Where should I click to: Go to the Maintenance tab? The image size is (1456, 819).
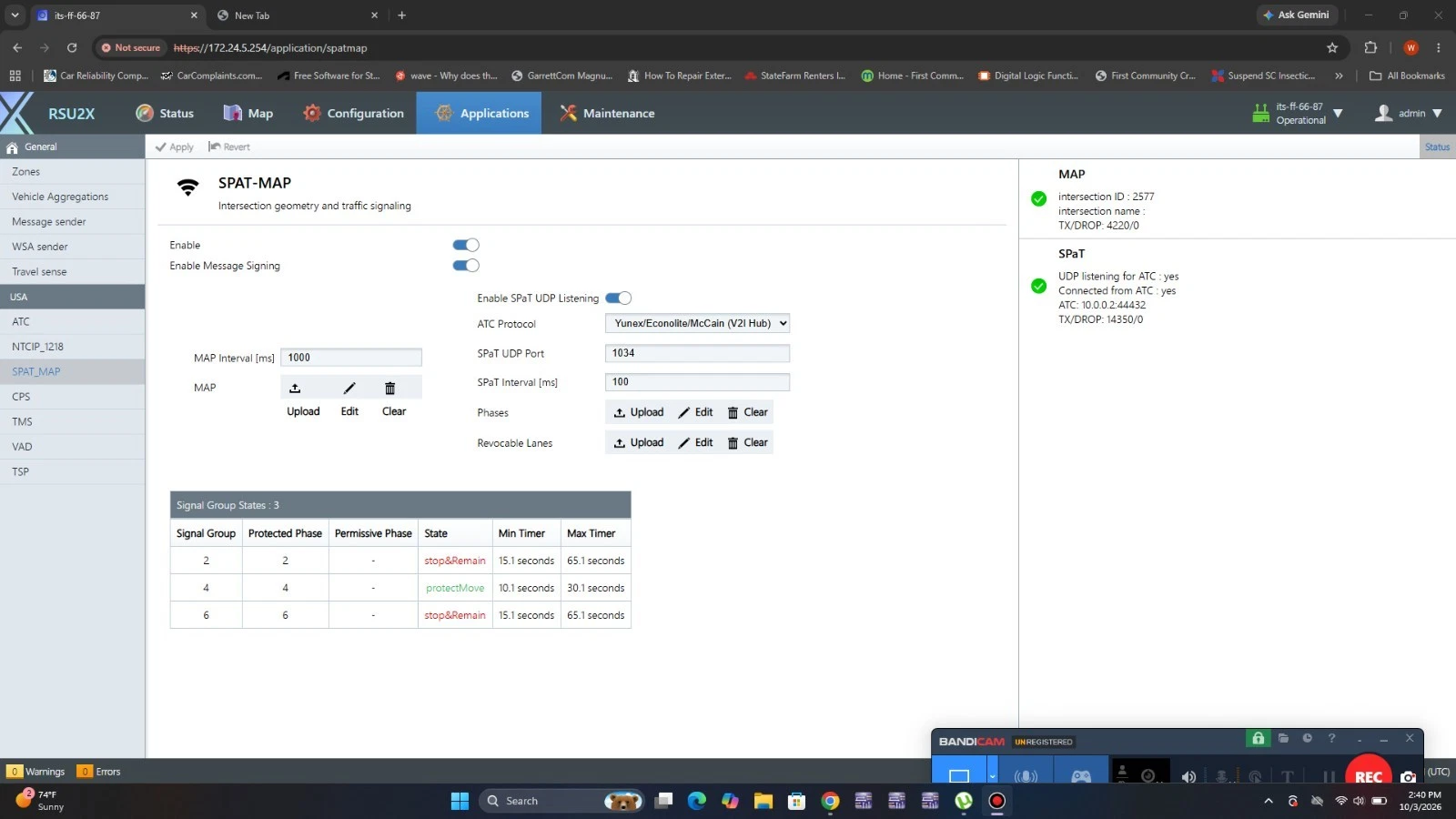tap(606, 113)
